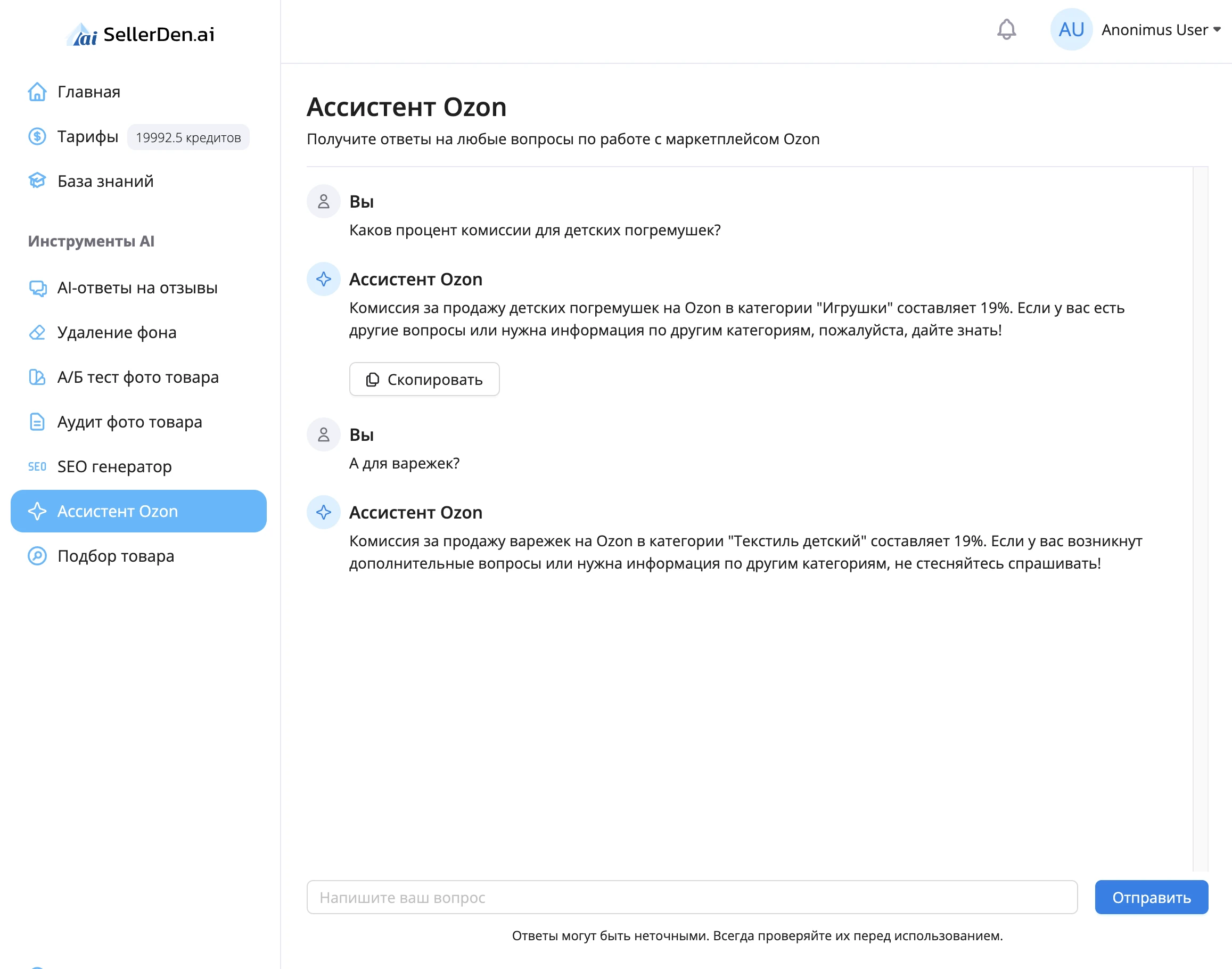Viewport: 1232px width, 969px height.
Task: Click the search icon for Подбор товара
Action: tap(37, 555)
